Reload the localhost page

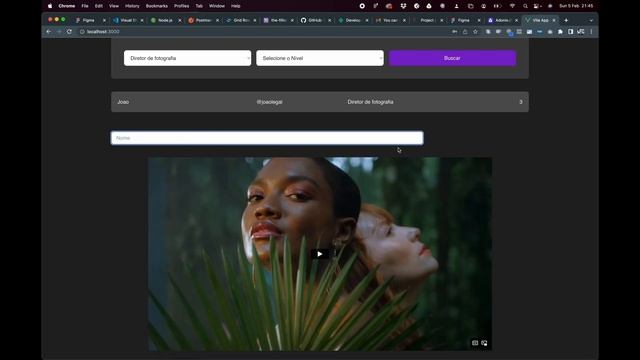(x=69, y=31)
